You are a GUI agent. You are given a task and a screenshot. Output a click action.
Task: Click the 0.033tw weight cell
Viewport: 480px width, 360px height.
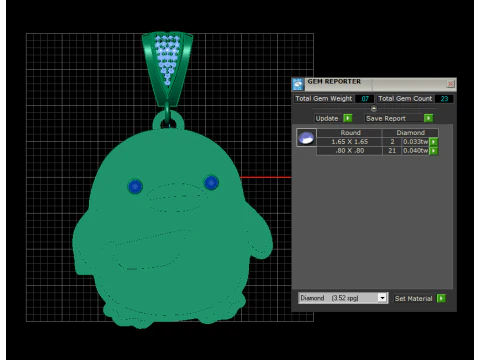point(415,142)
